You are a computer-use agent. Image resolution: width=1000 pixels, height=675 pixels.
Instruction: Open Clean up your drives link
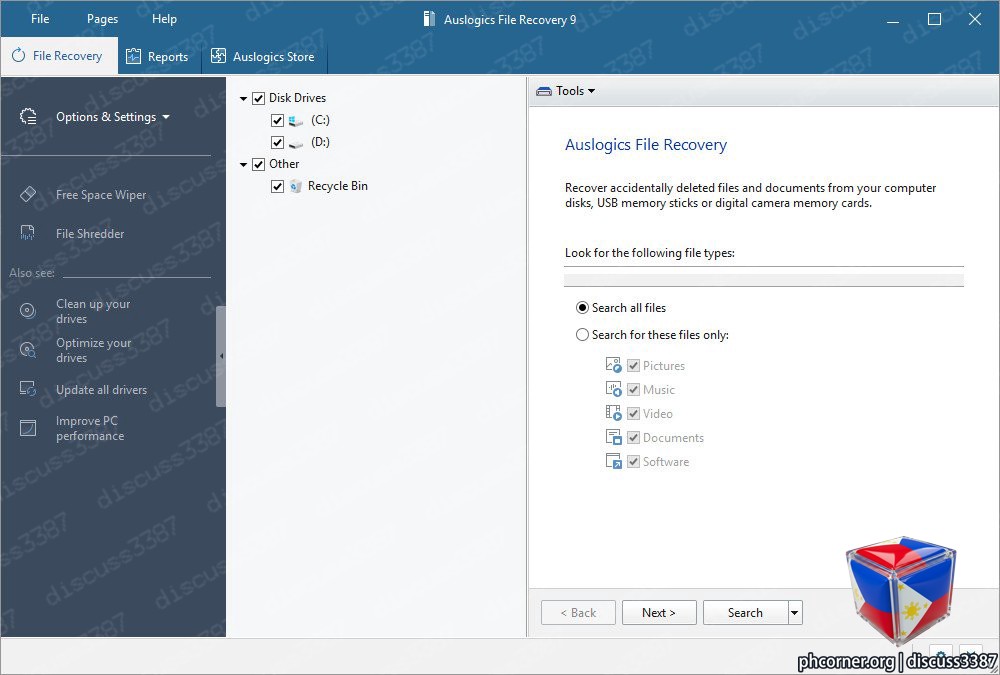[93, 311]
